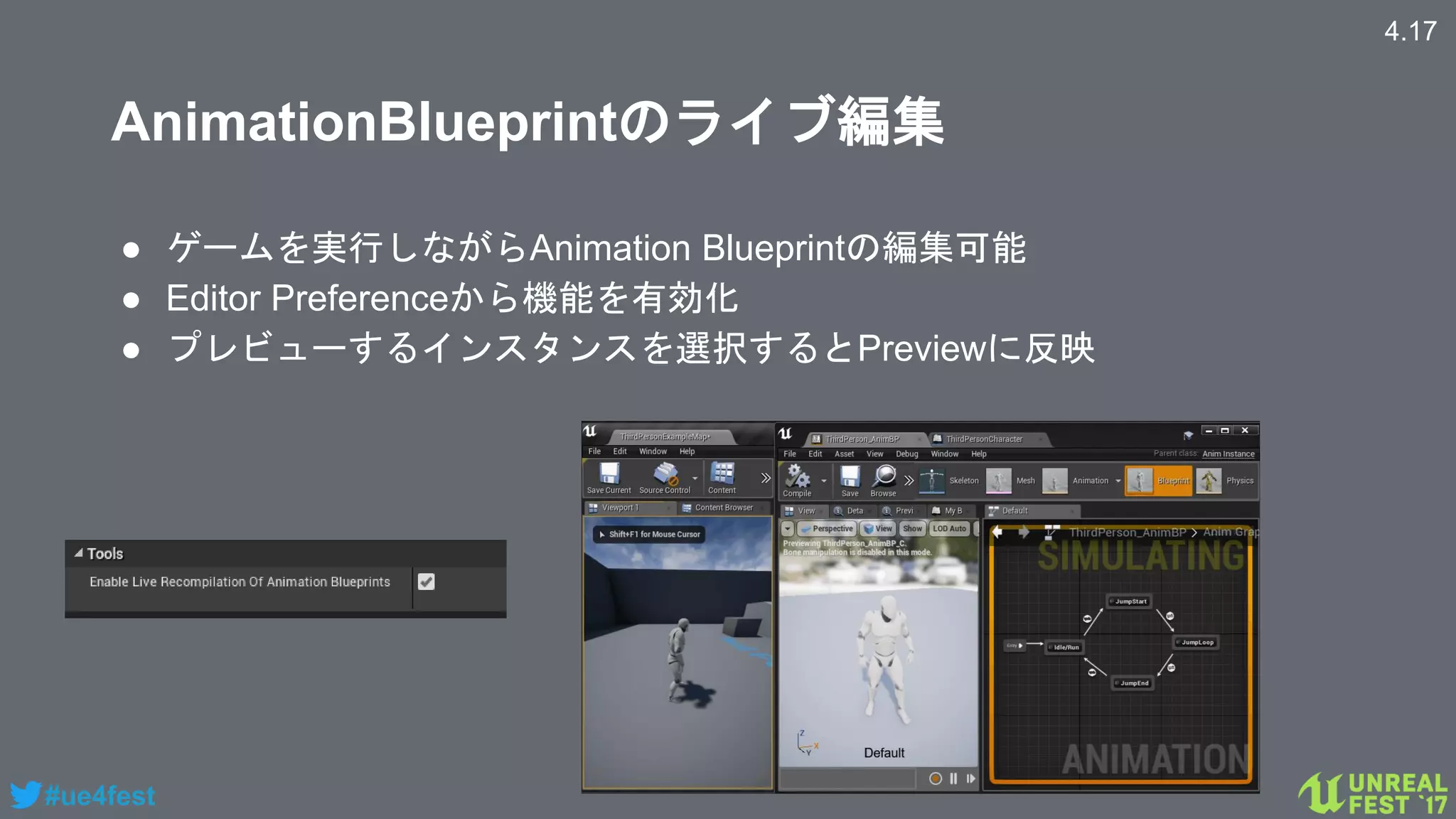The height and width of the screenshot is (819, 1456).
Task: Switch to Physics mode
Action: click(1226, 481)
